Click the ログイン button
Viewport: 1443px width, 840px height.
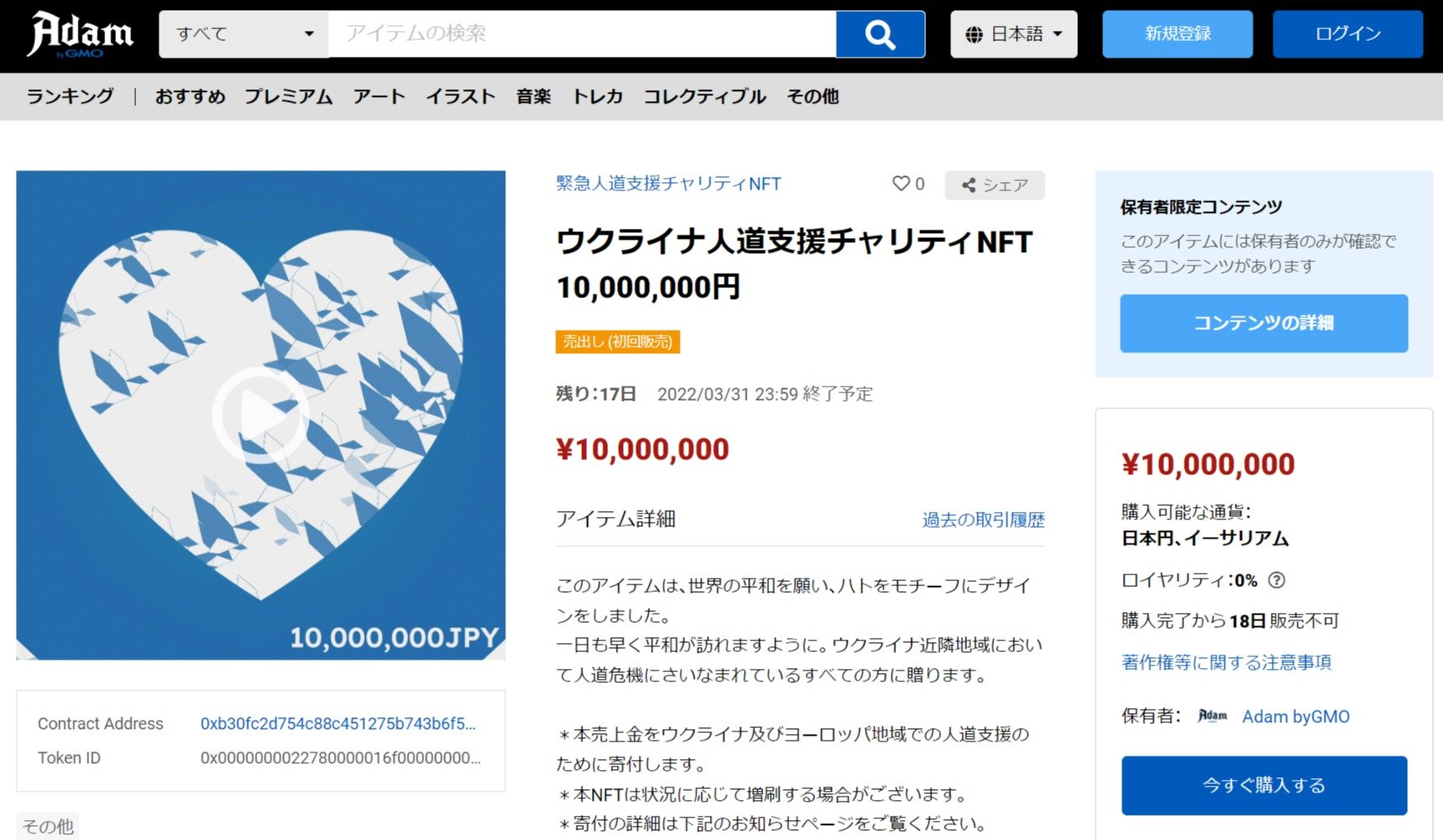point(1348,34)
